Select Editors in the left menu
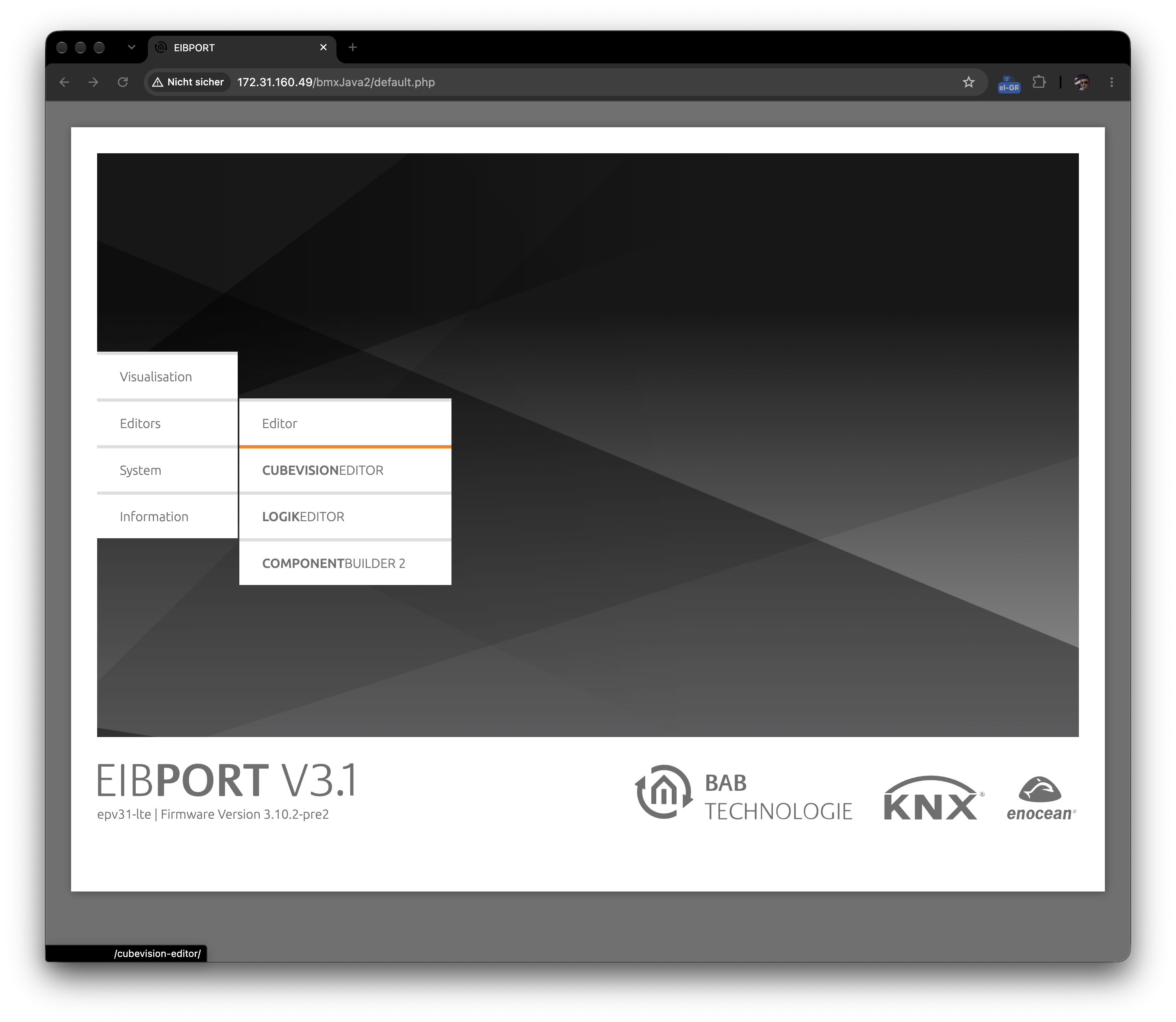Viewport: 1176px width, 1022px height. (x=167, y=423)
